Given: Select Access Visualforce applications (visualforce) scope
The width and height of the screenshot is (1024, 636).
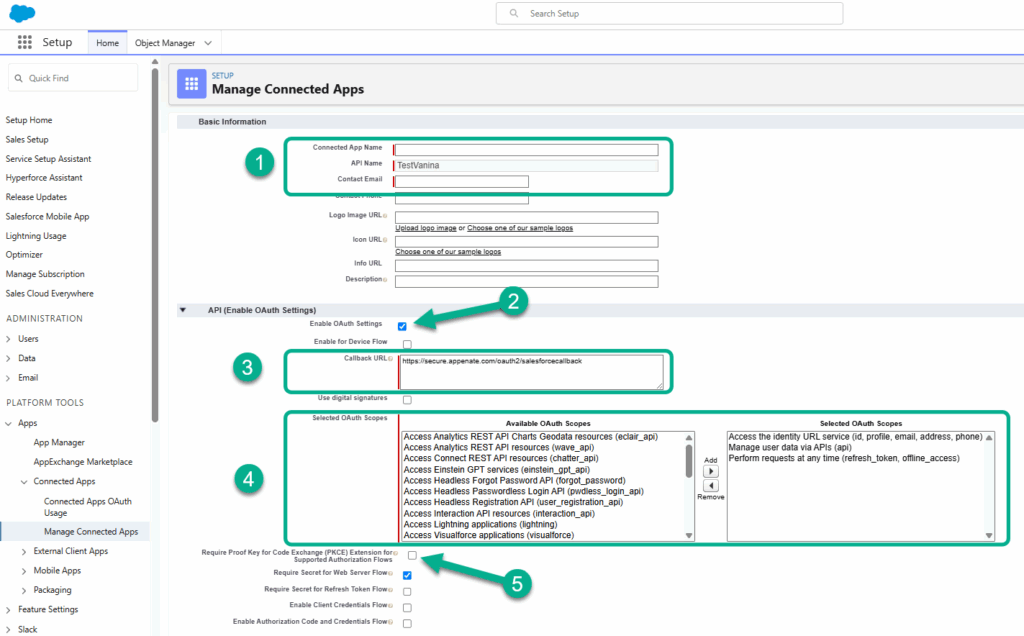Looking at the screenshot, I should coord(488,535).
